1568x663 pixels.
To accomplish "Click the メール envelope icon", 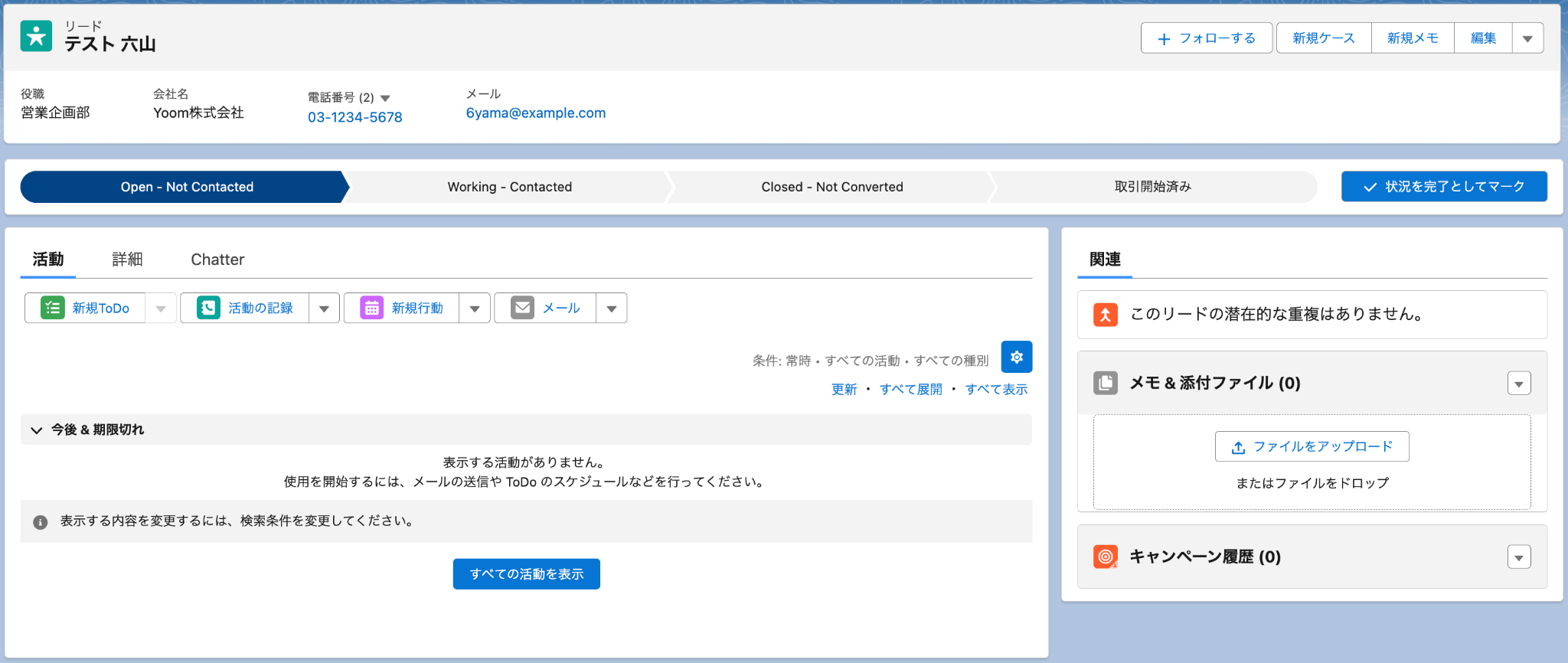I will pos(522,308).
